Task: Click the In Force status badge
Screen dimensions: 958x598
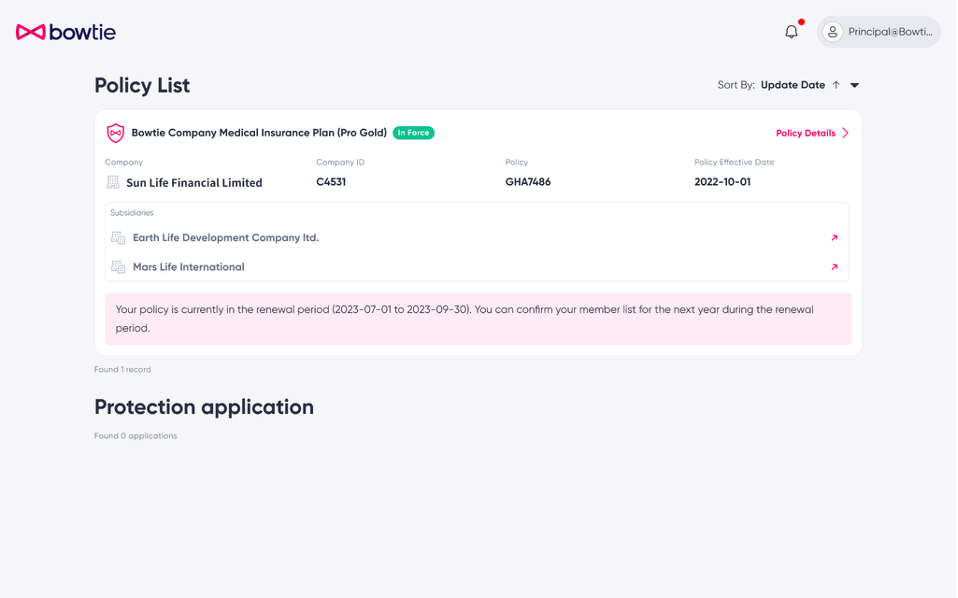Action: 413,133
